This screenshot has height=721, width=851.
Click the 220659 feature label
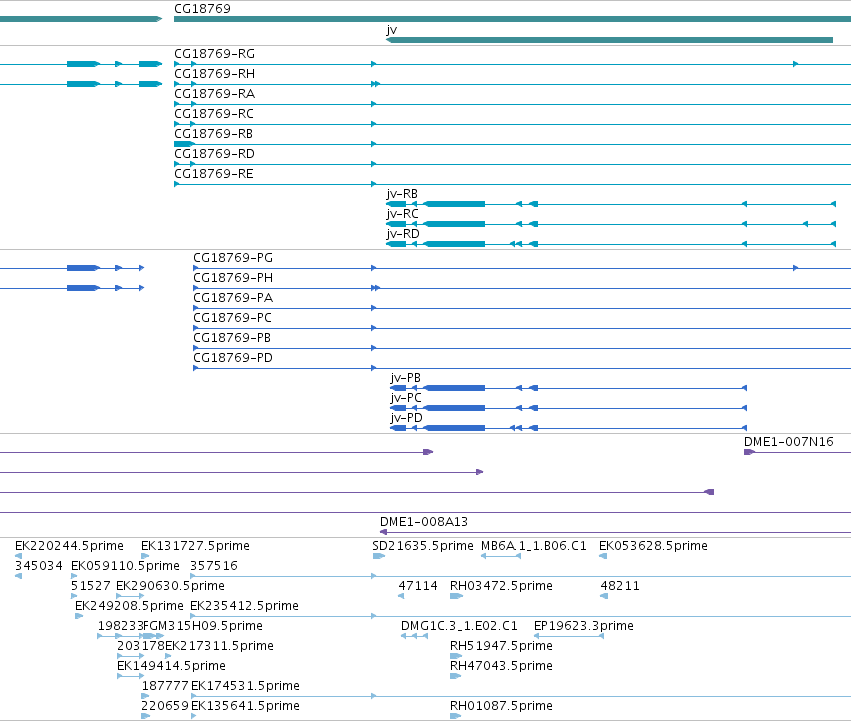click(x=165, y=706)
